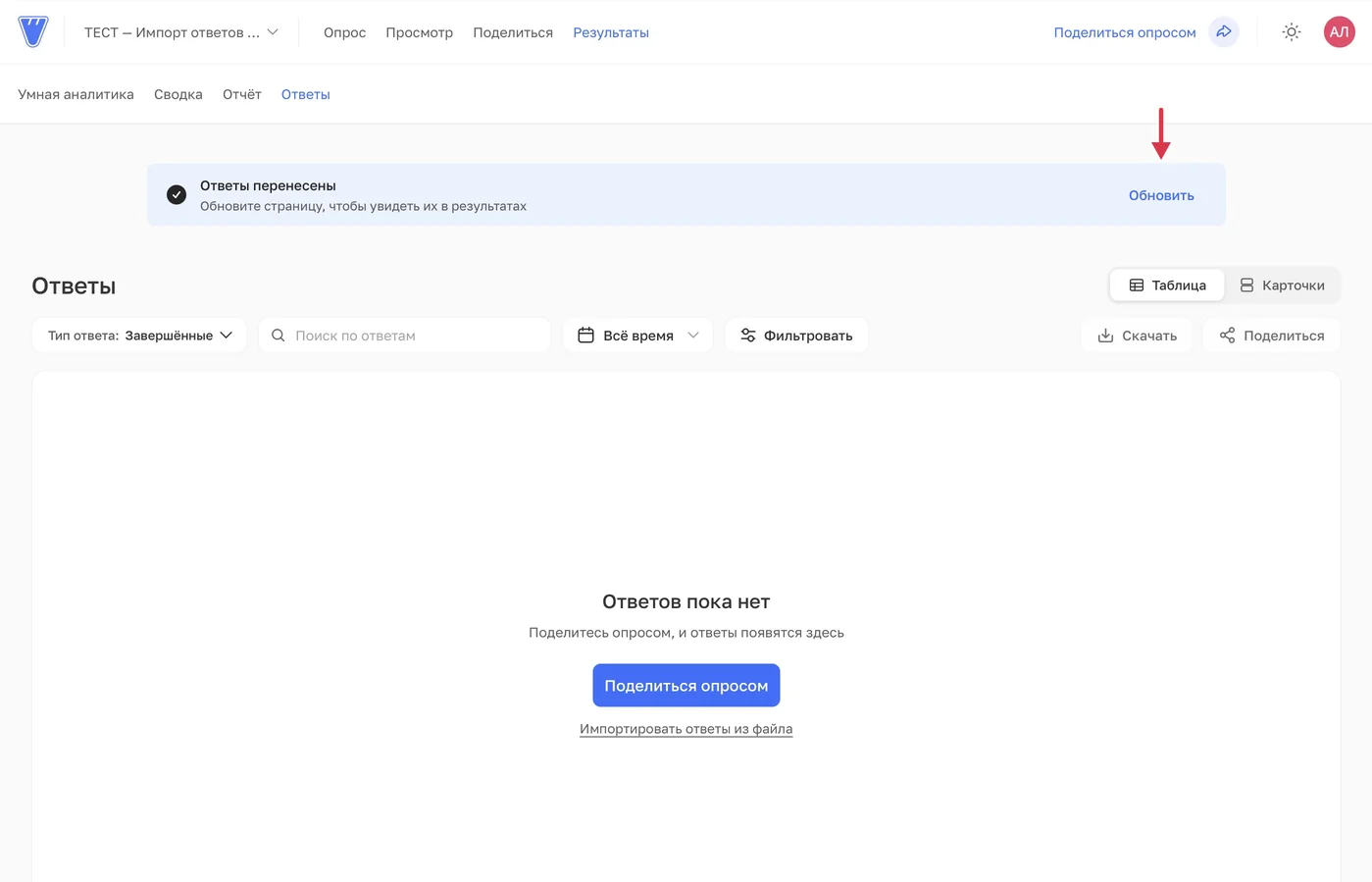Click Импортировать ответы из файла link
This screenshot has width=1372, height=882.
(686, 729)
